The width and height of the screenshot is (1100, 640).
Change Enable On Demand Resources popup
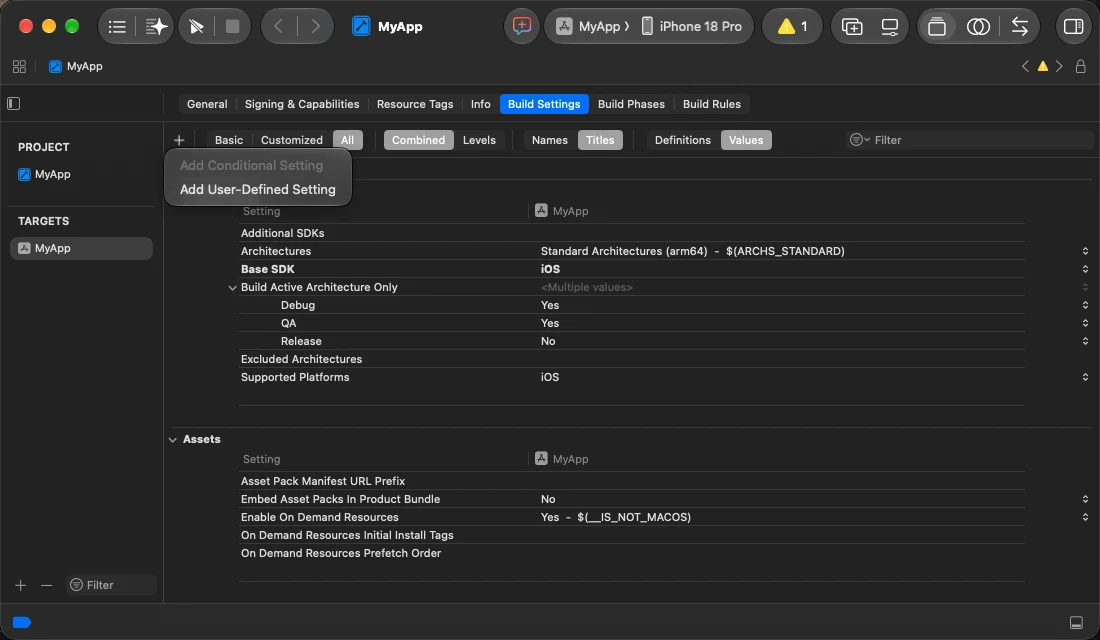[1085, 517]
